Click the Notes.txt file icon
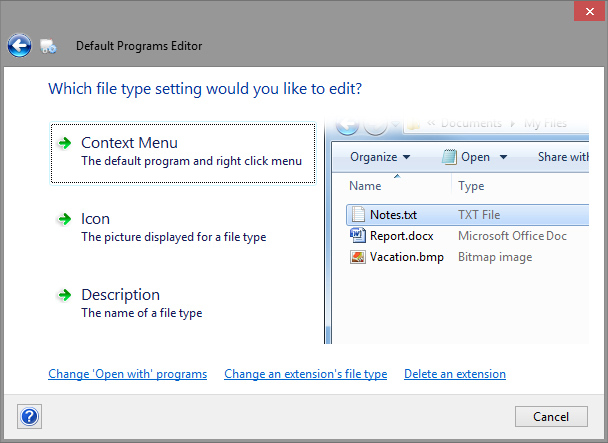This screenshot has width=608, height=443. click(358, 215)
